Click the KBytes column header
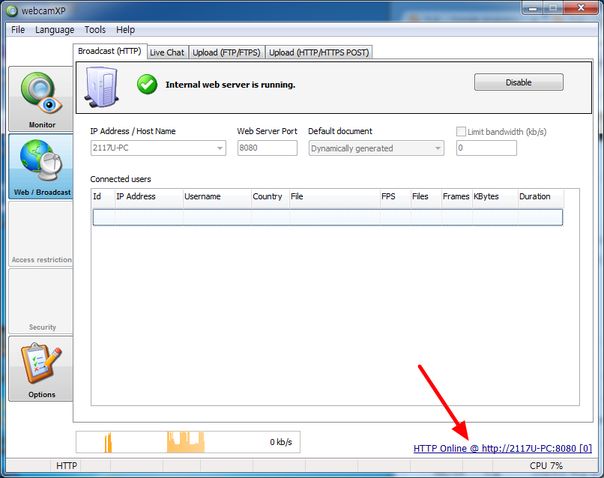The height and width of the screenshot is (478, 604). point(495,196)
